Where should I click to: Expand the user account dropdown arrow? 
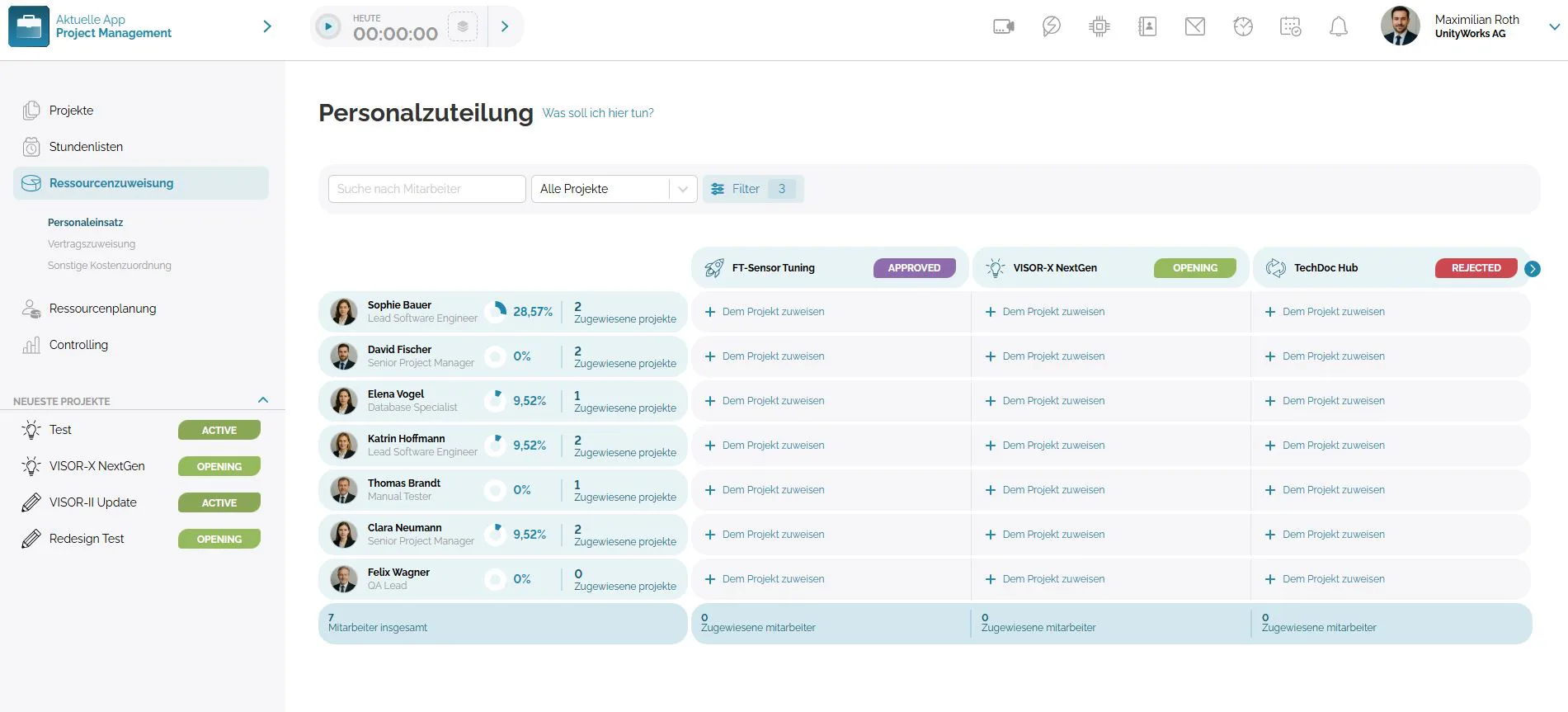click(x=1554, y=26)
